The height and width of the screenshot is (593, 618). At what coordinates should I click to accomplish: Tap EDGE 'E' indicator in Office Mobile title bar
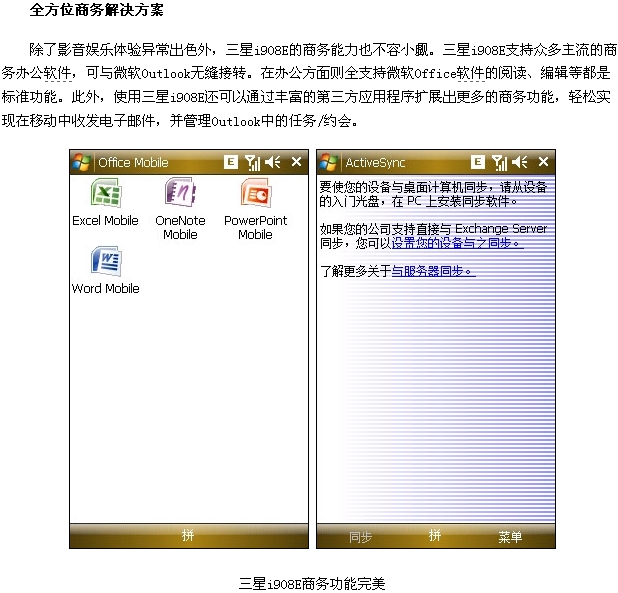coord(231,162)
